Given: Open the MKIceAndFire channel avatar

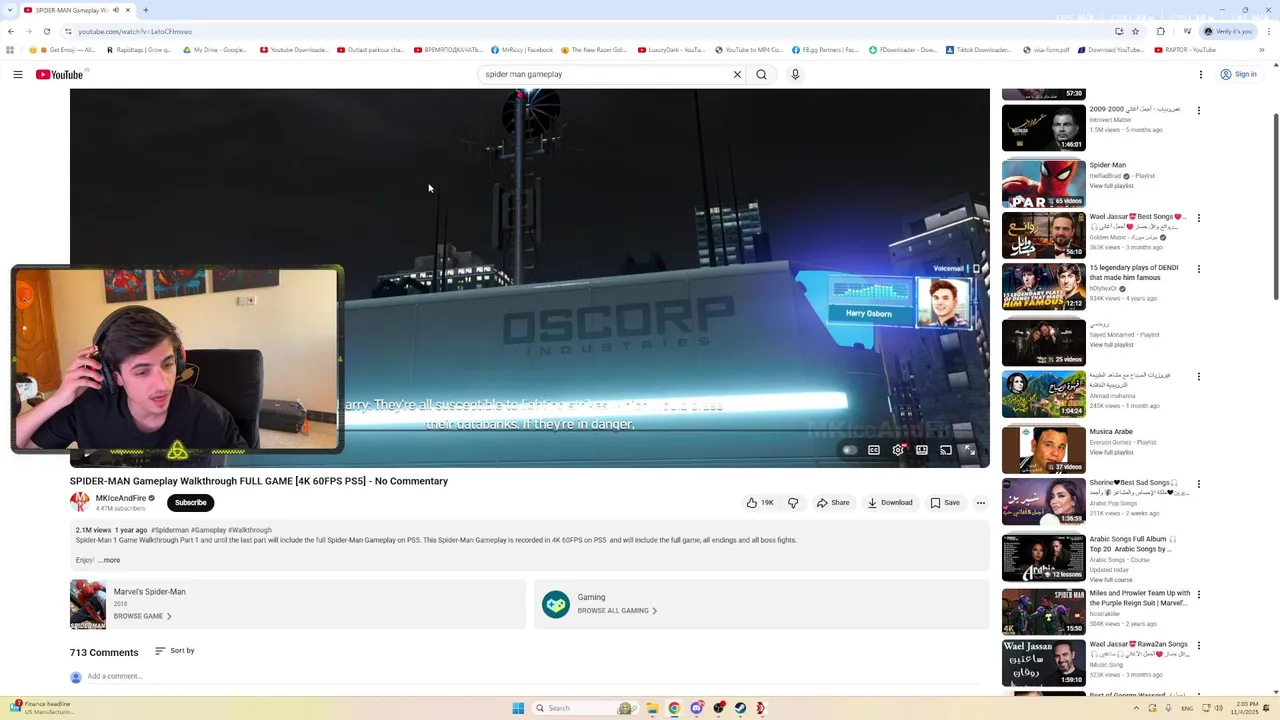Looking at the screenshot, I should 79,503.
